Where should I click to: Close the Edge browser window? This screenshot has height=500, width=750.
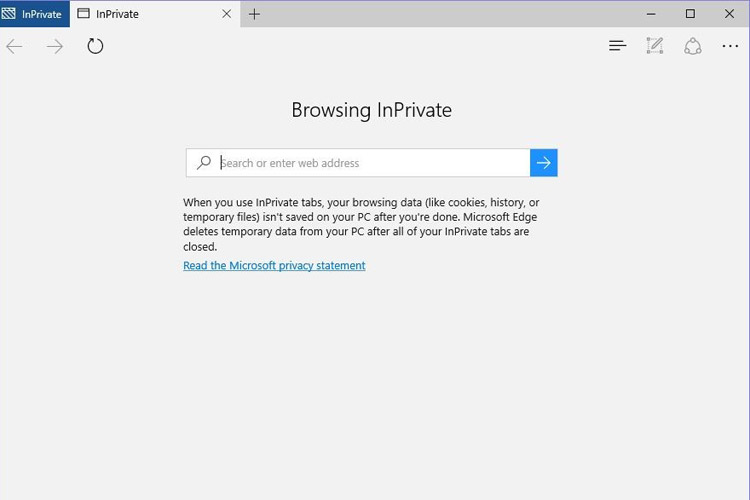tap(730, 14)
